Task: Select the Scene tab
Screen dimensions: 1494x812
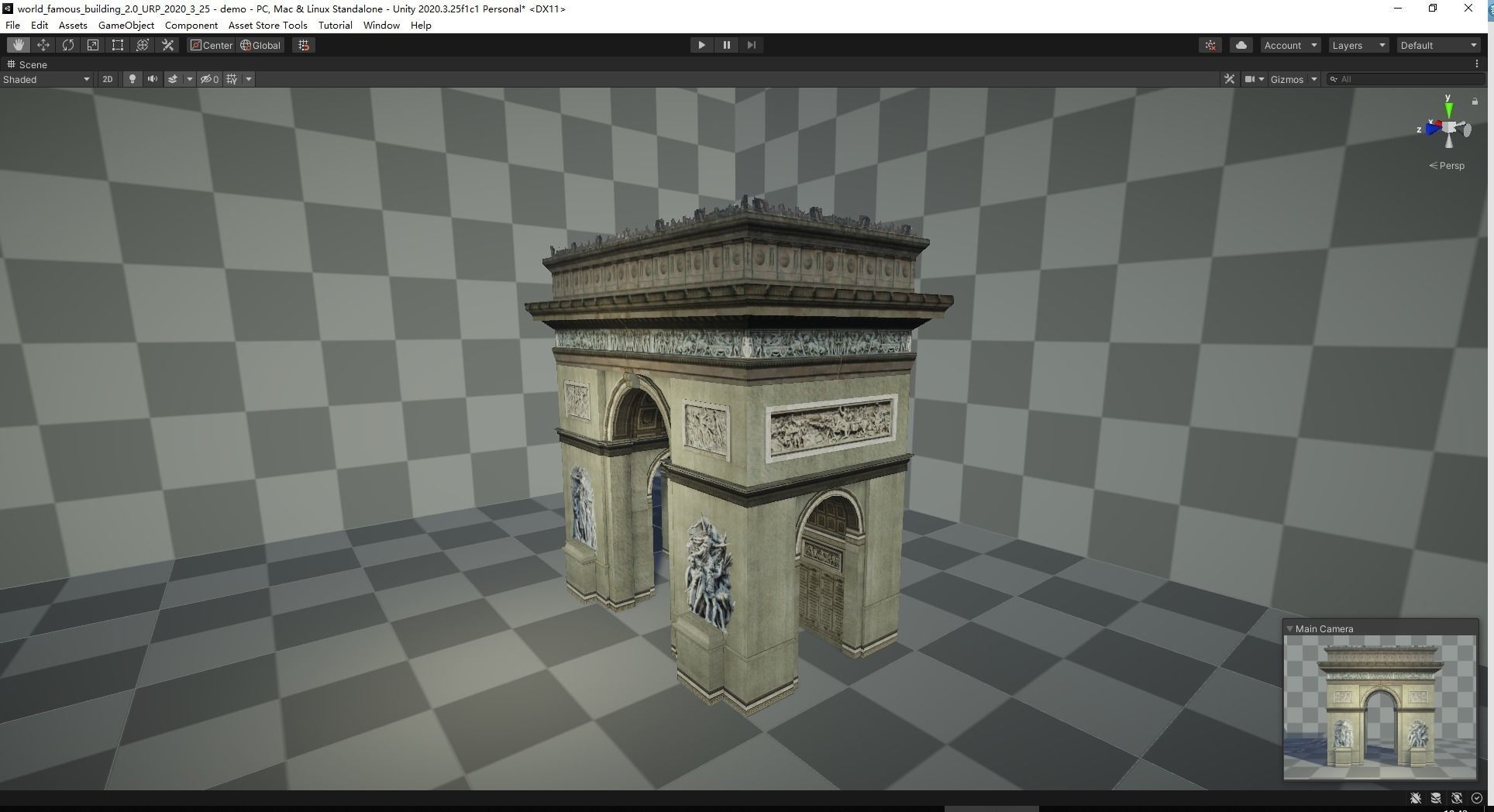Action: click(27, 64)
